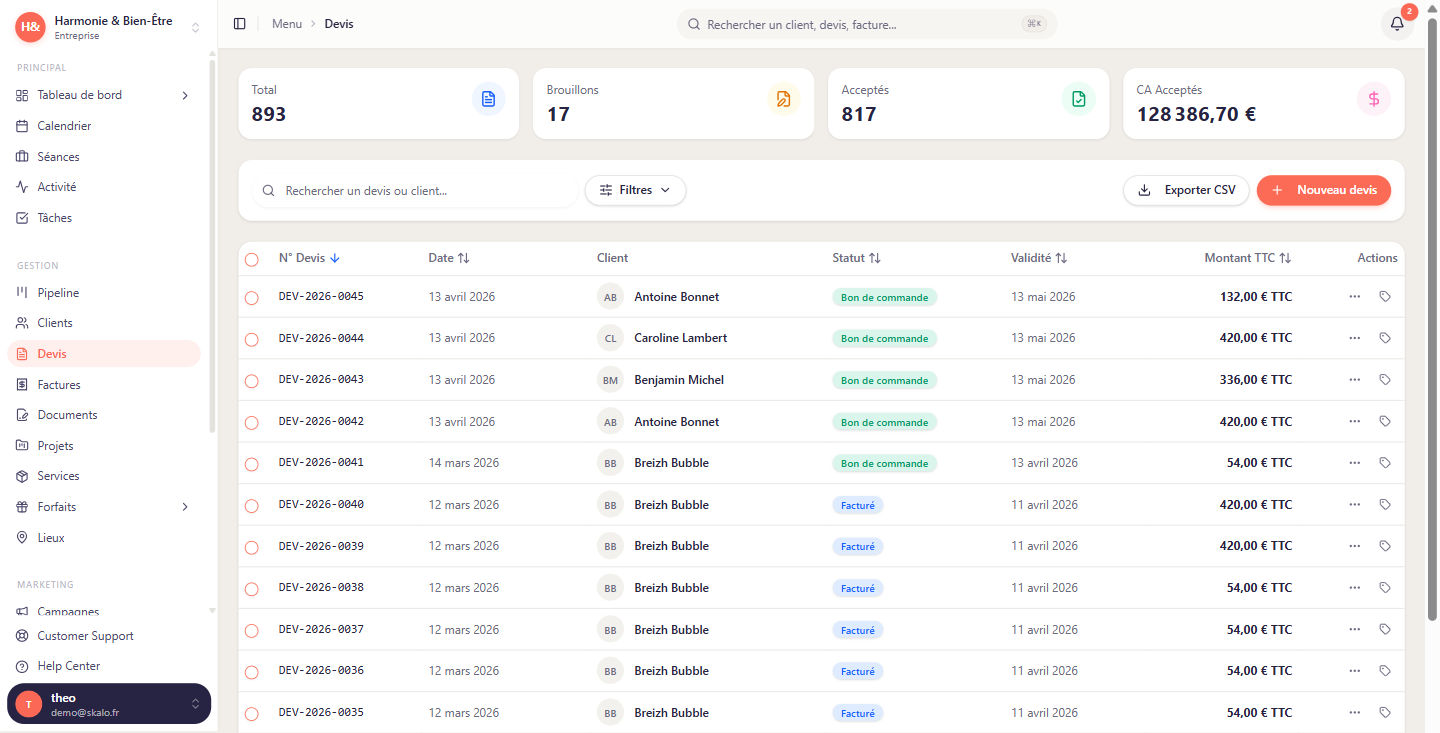Screen dimensions: 1440x733
Task: Click Exporter CSV button
Action: 1186,190
